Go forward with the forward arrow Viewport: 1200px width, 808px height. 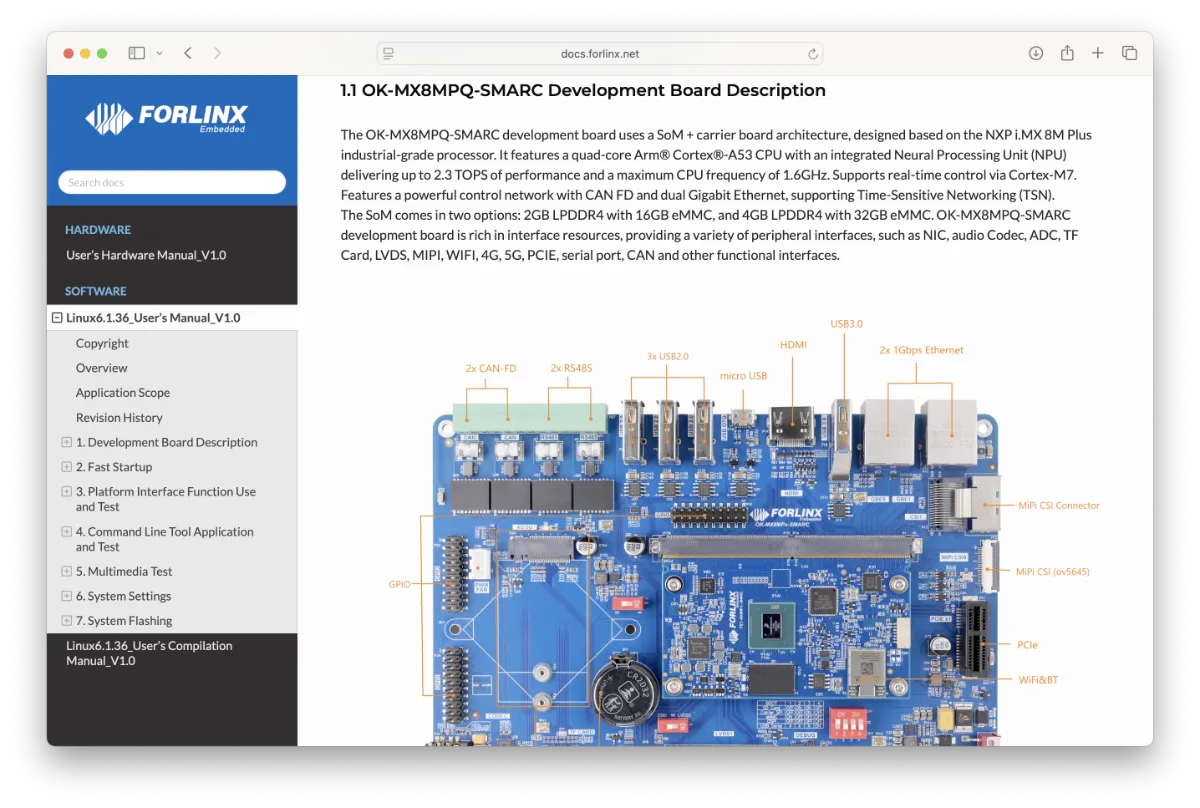point(217,53)
